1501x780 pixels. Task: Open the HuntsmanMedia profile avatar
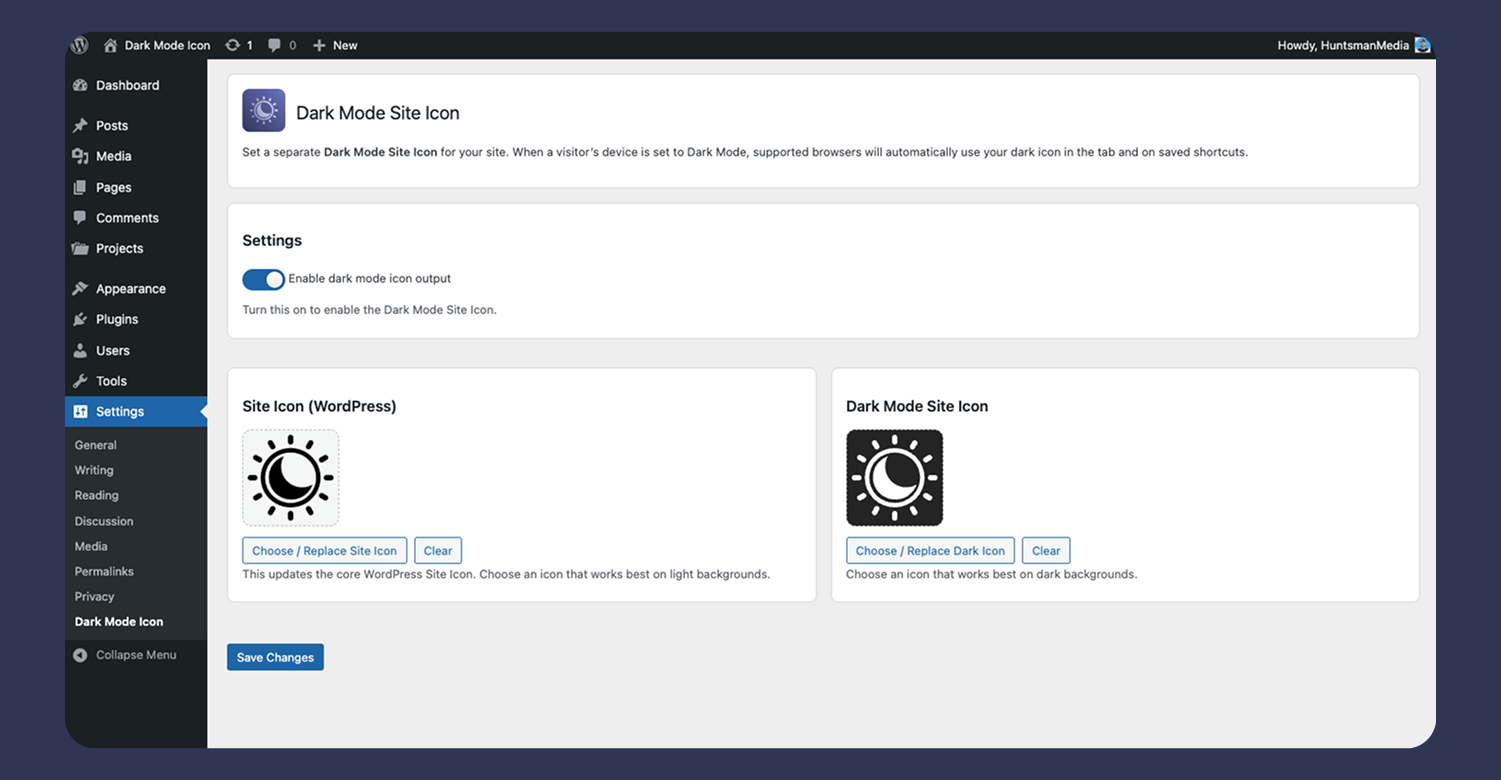pyautogui.click(x=1422, y=44)
